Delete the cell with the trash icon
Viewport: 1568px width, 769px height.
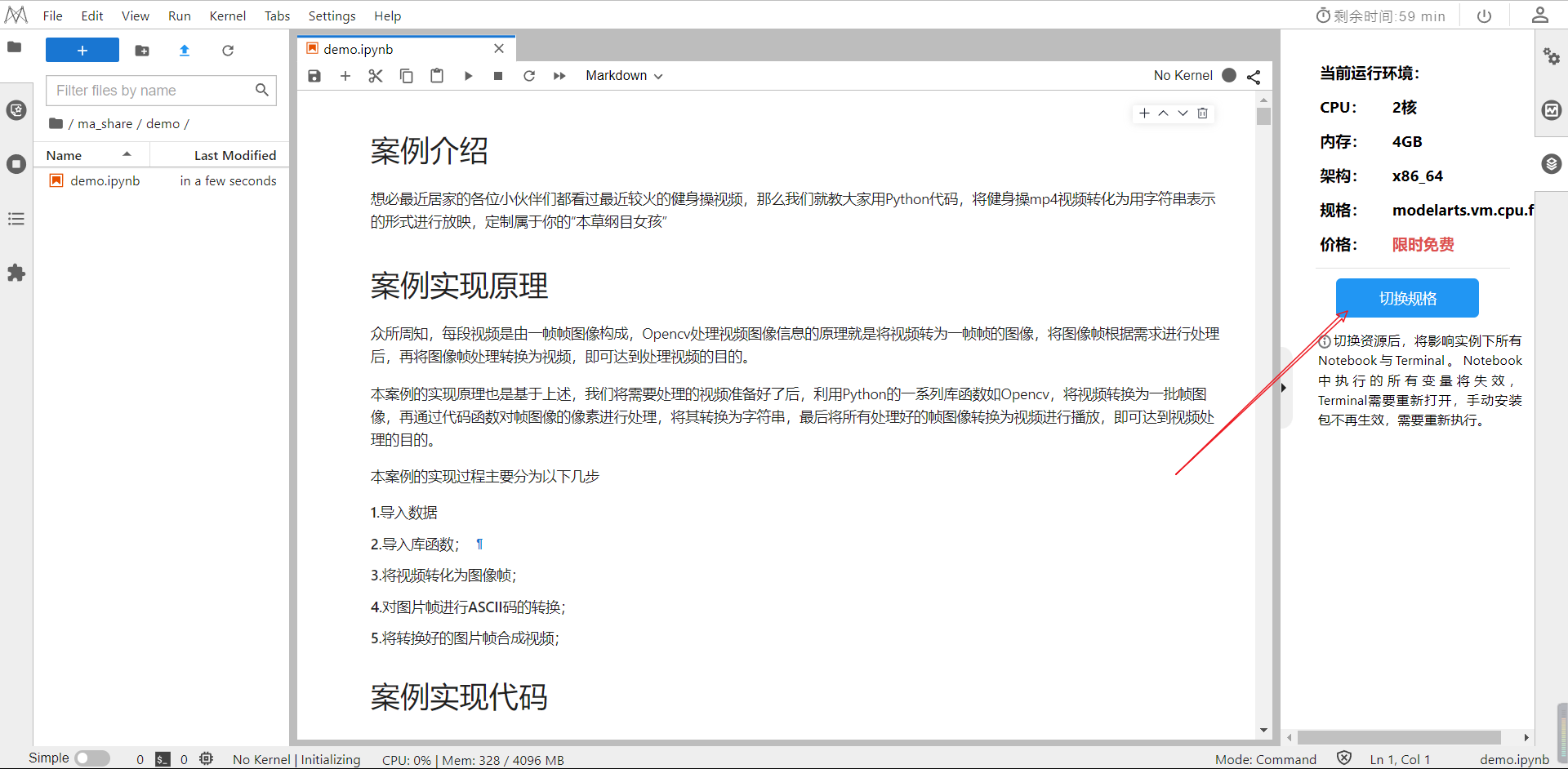pyautogui.click(x=1202, y=113)
